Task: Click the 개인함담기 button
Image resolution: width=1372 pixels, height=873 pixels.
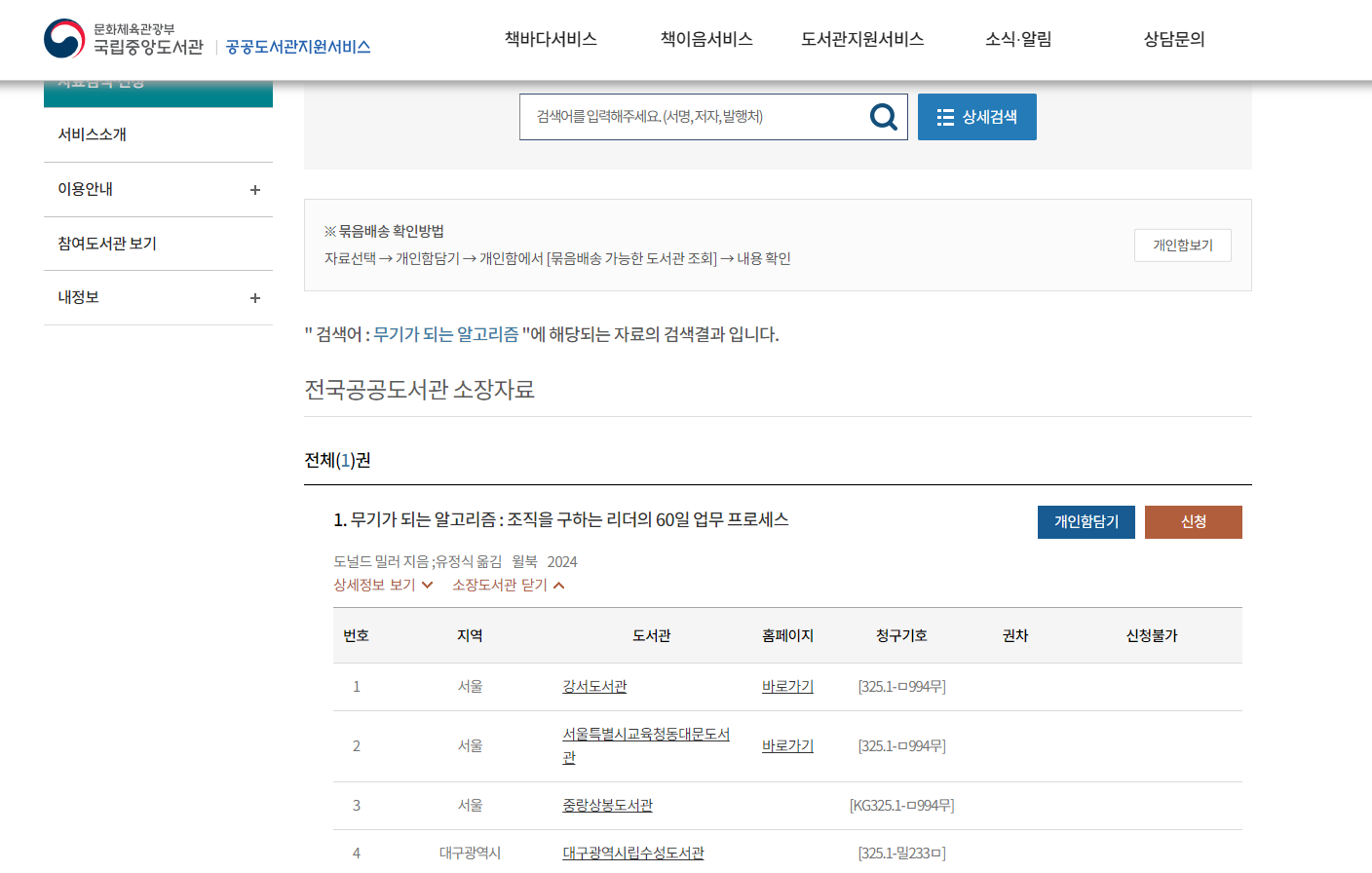Action: tap(1086, 521)
